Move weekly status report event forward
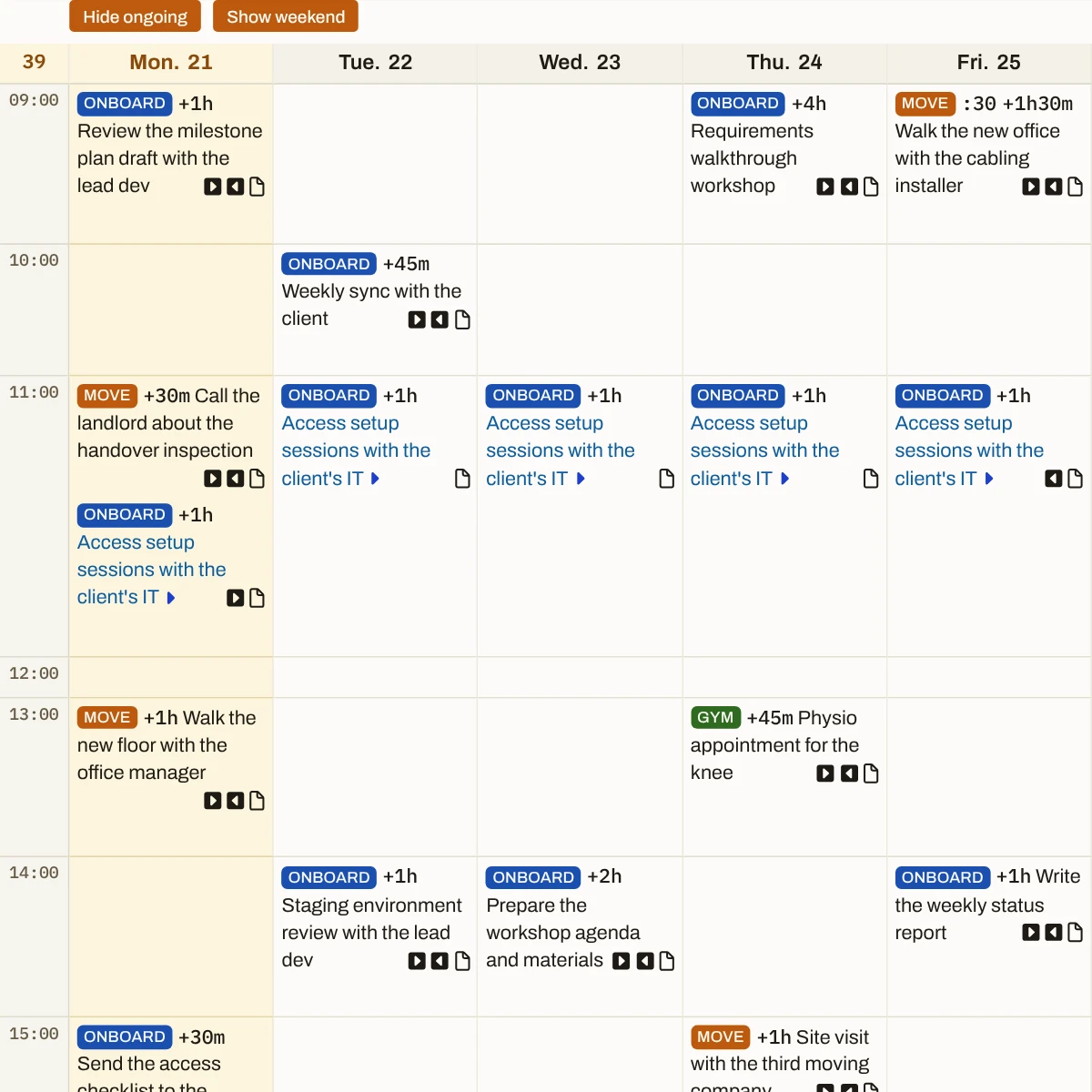Viewport: 1092px width, 1092px height. coord(1031,933)
